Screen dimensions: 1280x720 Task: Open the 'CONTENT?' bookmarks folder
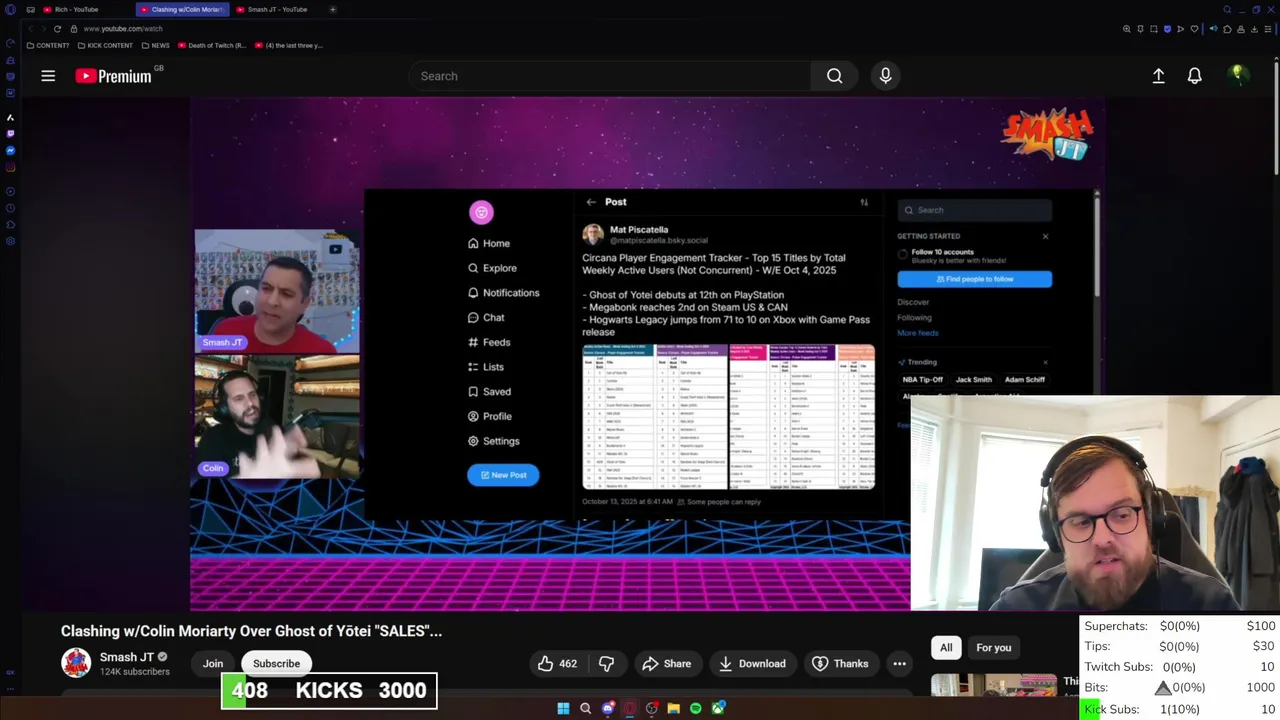click(47, 45)
